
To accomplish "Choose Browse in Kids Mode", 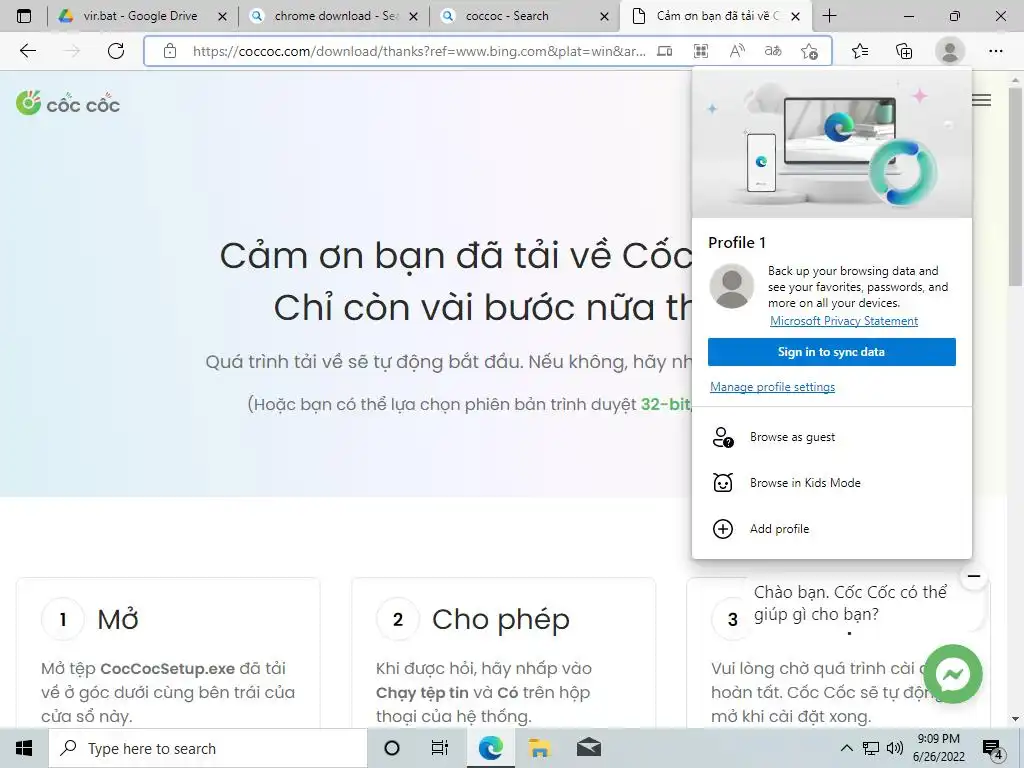I will [831, 483].
